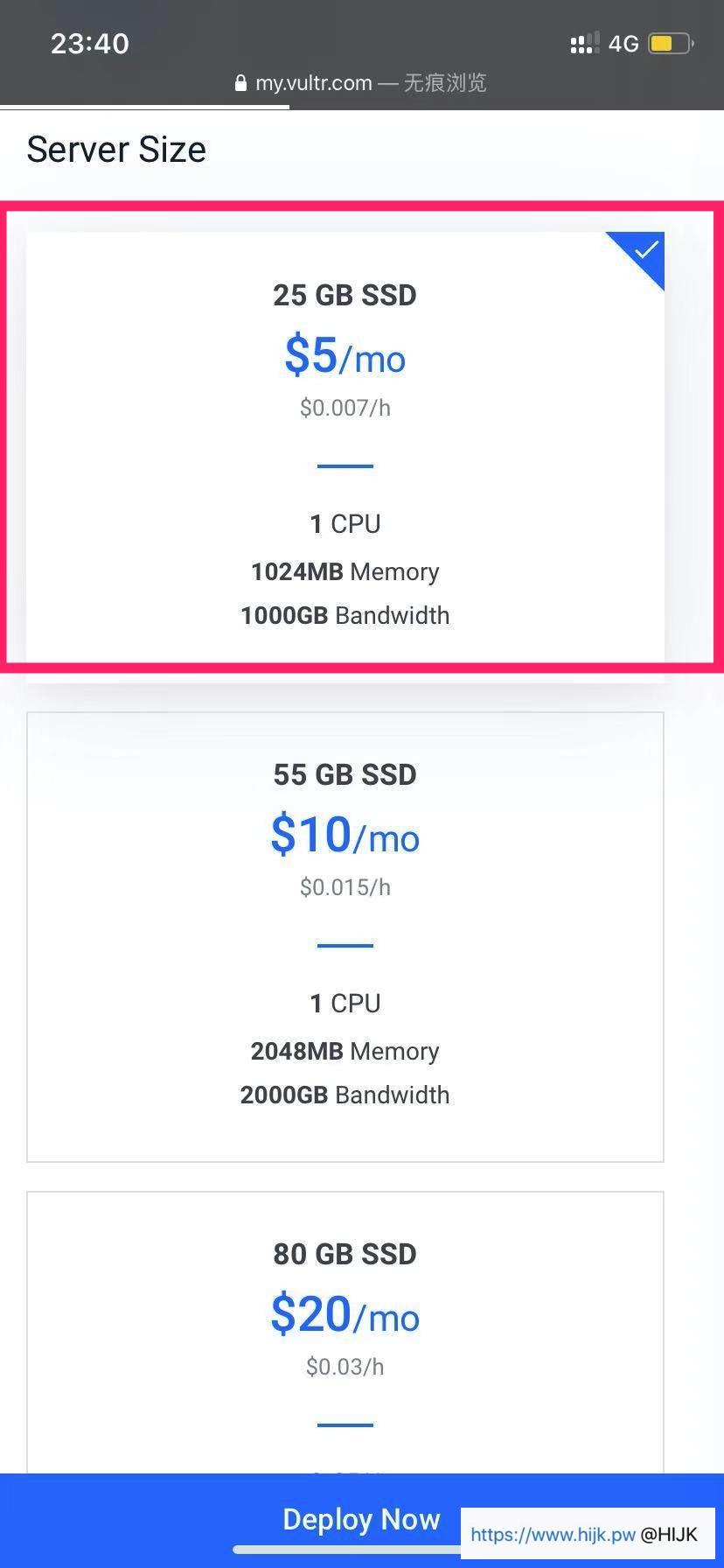Click the page loading progress bar
724x1568 pixels.
144,108
